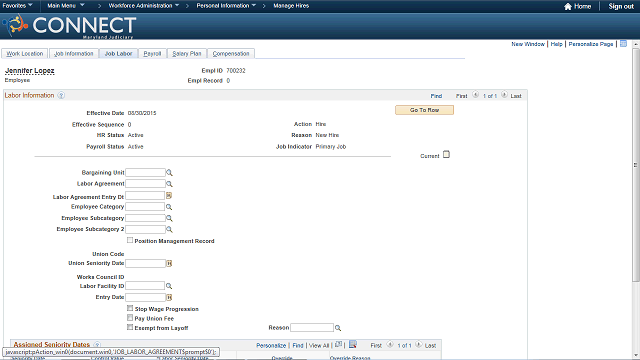Open Labor Agreement Entry Dt calendar
The height and width of the screenshot is (360, 640).
(x=169, y=196)
